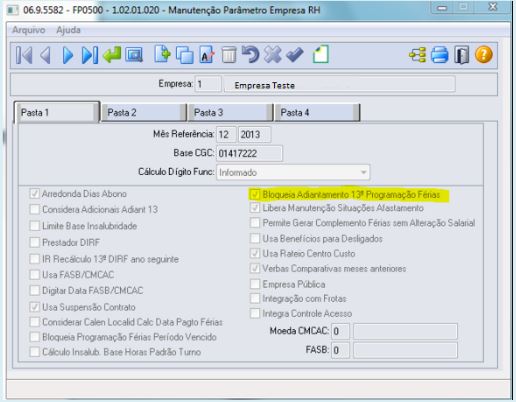Switch to Pasta 3 tab

coord(230,113)
